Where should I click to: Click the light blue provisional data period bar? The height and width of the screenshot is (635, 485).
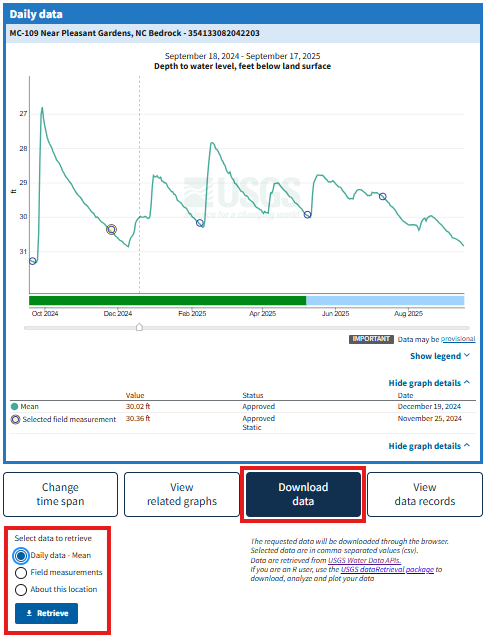(385, 300)
